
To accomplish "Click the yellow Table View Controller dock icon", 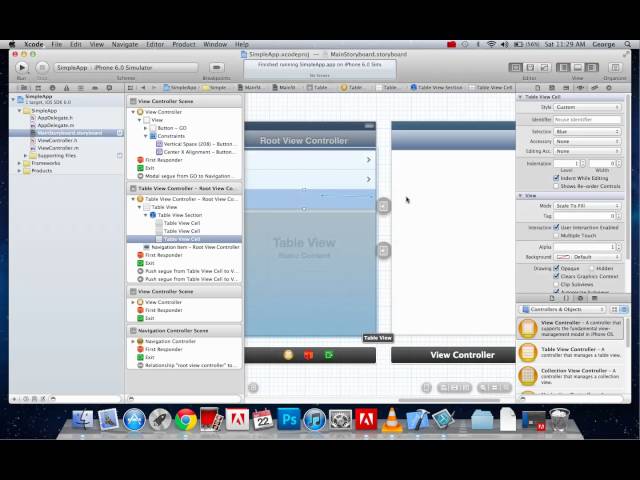I will click(288, 355).
